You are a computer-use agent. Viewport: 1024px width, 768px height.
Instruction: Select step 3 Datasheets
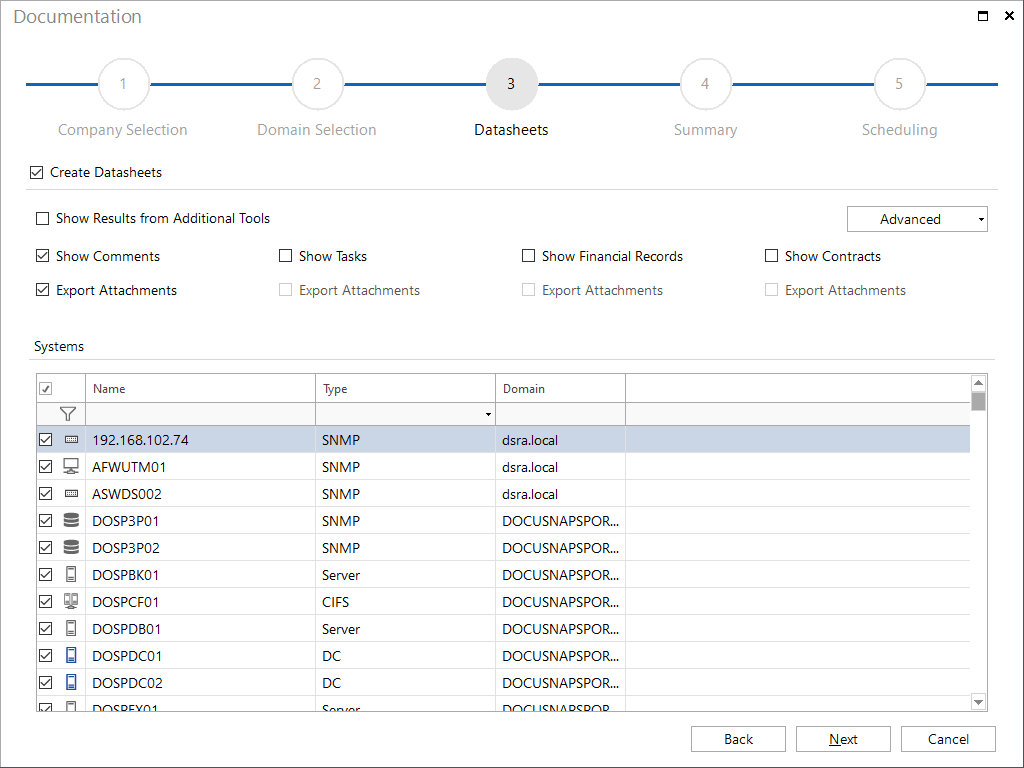[511, 84]
